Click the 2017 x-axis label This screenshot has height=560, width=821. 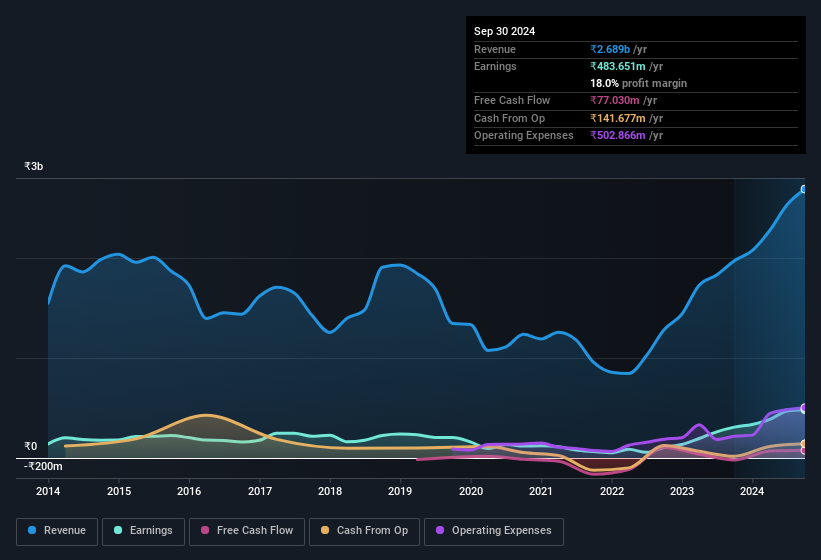pos(260,491)
